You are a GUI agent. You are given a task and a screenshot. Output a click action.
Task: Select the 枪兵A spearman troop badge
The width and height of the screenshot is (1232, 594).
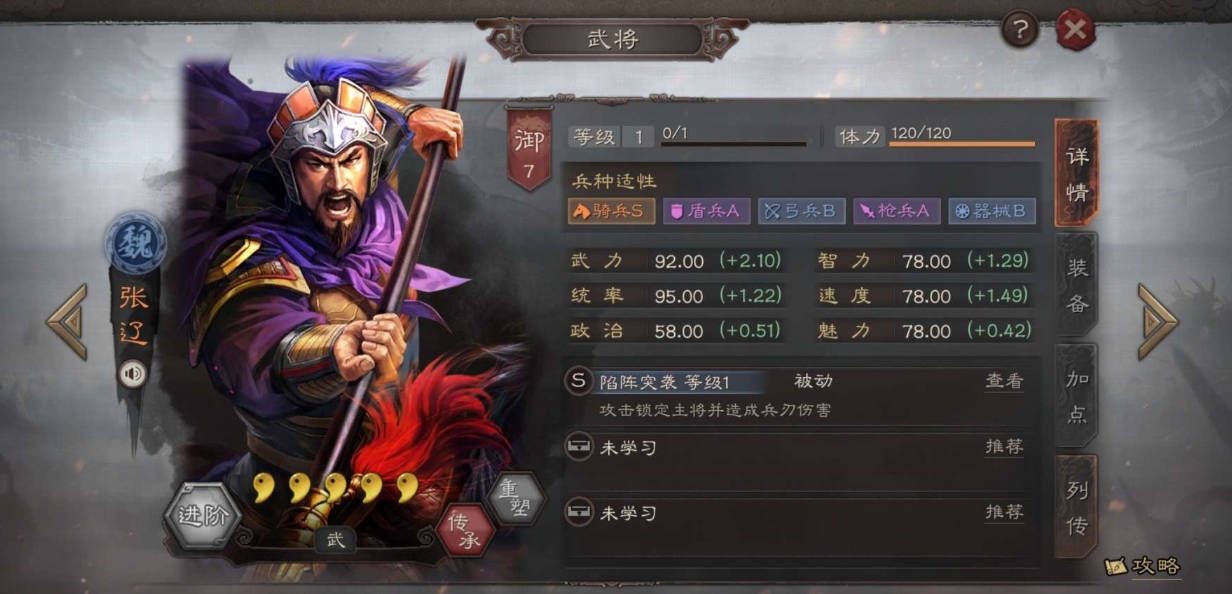[896, 211]
